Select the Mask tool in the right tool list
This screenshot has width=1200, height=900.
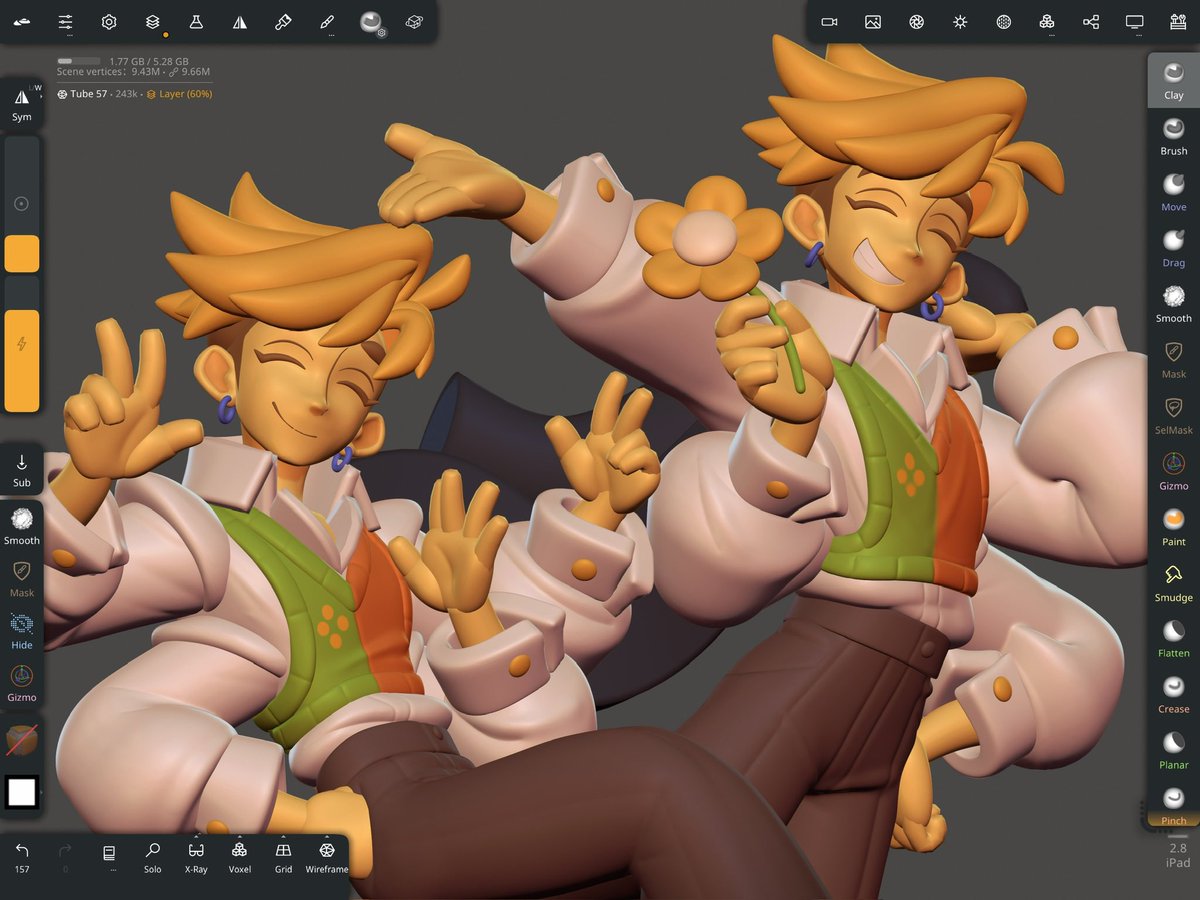coord(1173,359)
